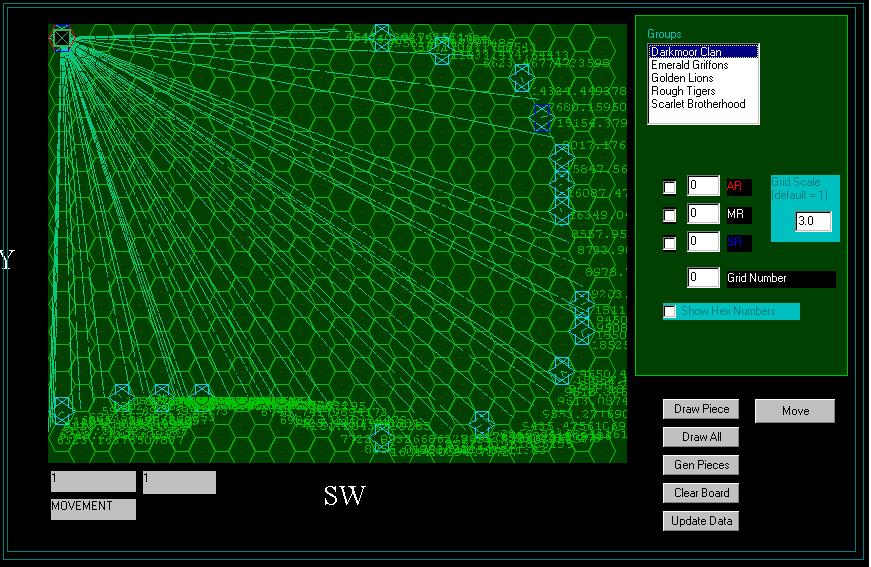Select the dark blue filled piece on the hex map
The width and height of the screenshot is (871, 567).
point(541,118)
